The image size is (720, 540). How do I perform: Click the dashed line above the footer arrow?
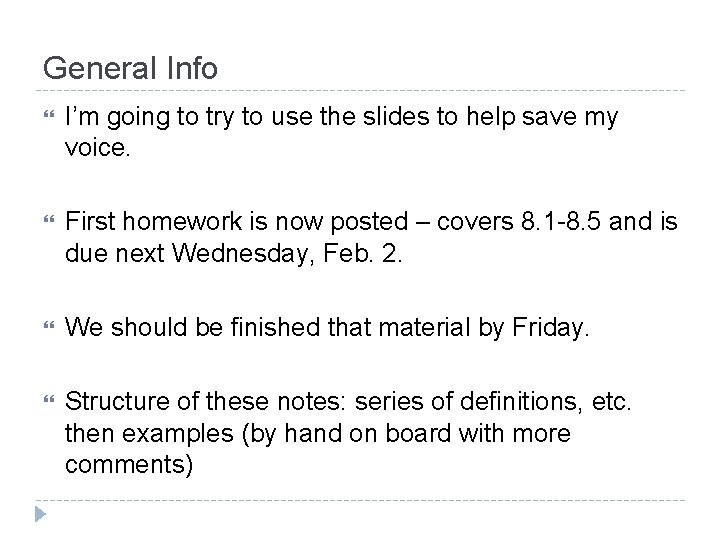pos(360,500)
